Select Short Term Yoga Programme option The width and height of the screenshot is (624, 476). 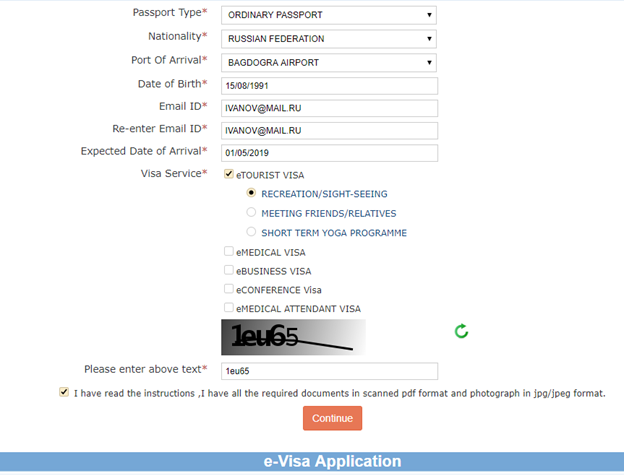(251, 232)
